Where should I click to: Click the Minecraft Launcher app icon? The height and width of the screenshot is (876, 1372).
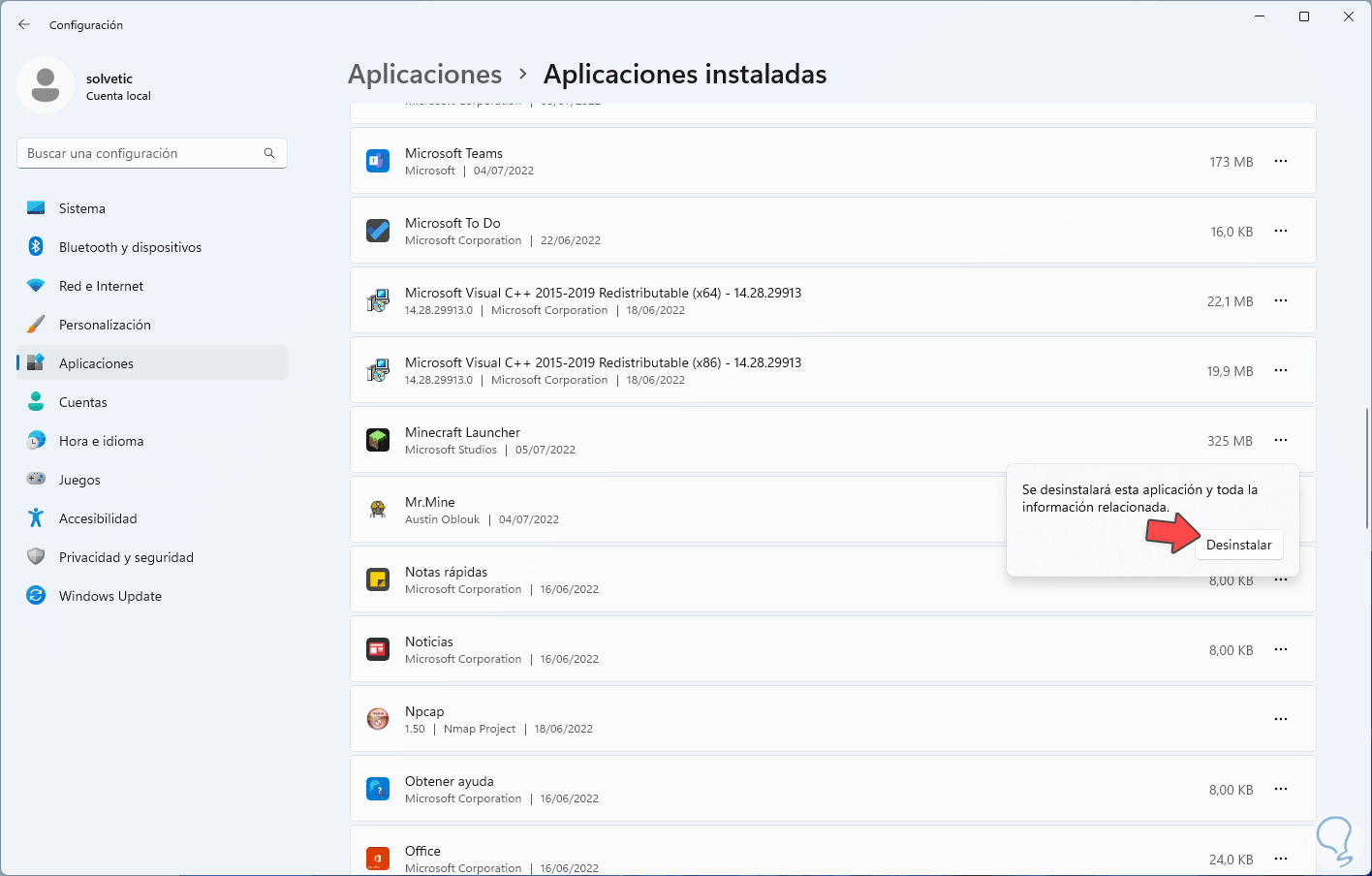tap(378, 440)
